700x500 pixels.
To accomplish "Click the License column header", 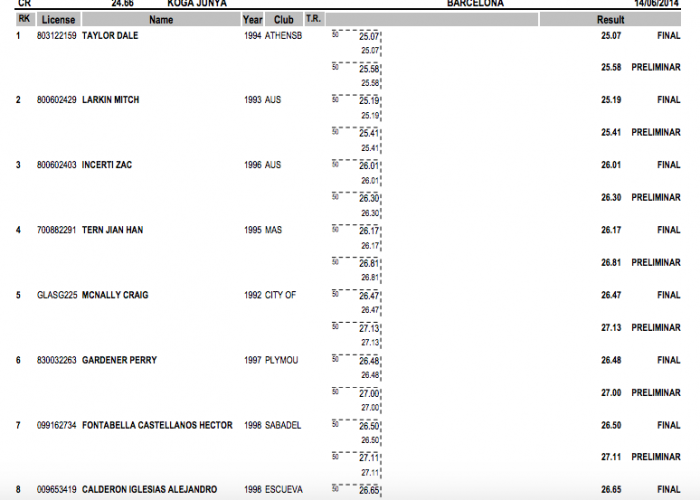I will click(58, 20).
